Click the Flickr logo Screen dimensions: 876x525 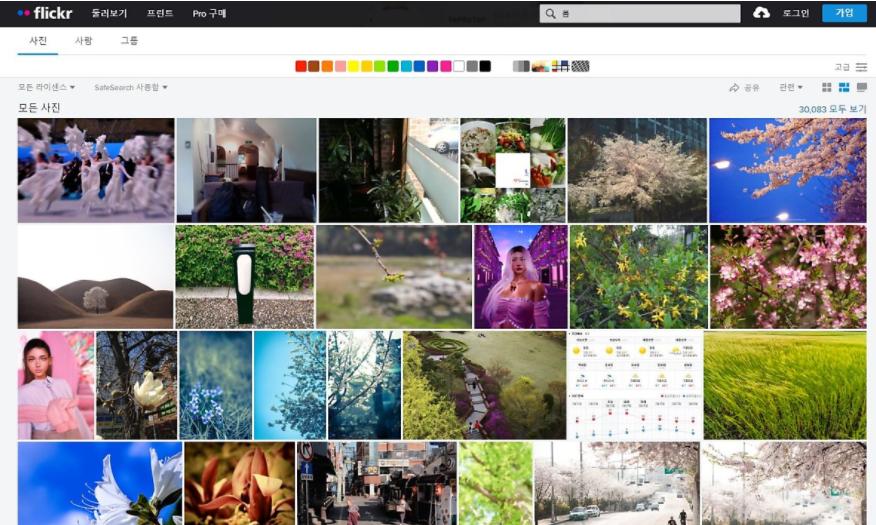coord(45,13)
